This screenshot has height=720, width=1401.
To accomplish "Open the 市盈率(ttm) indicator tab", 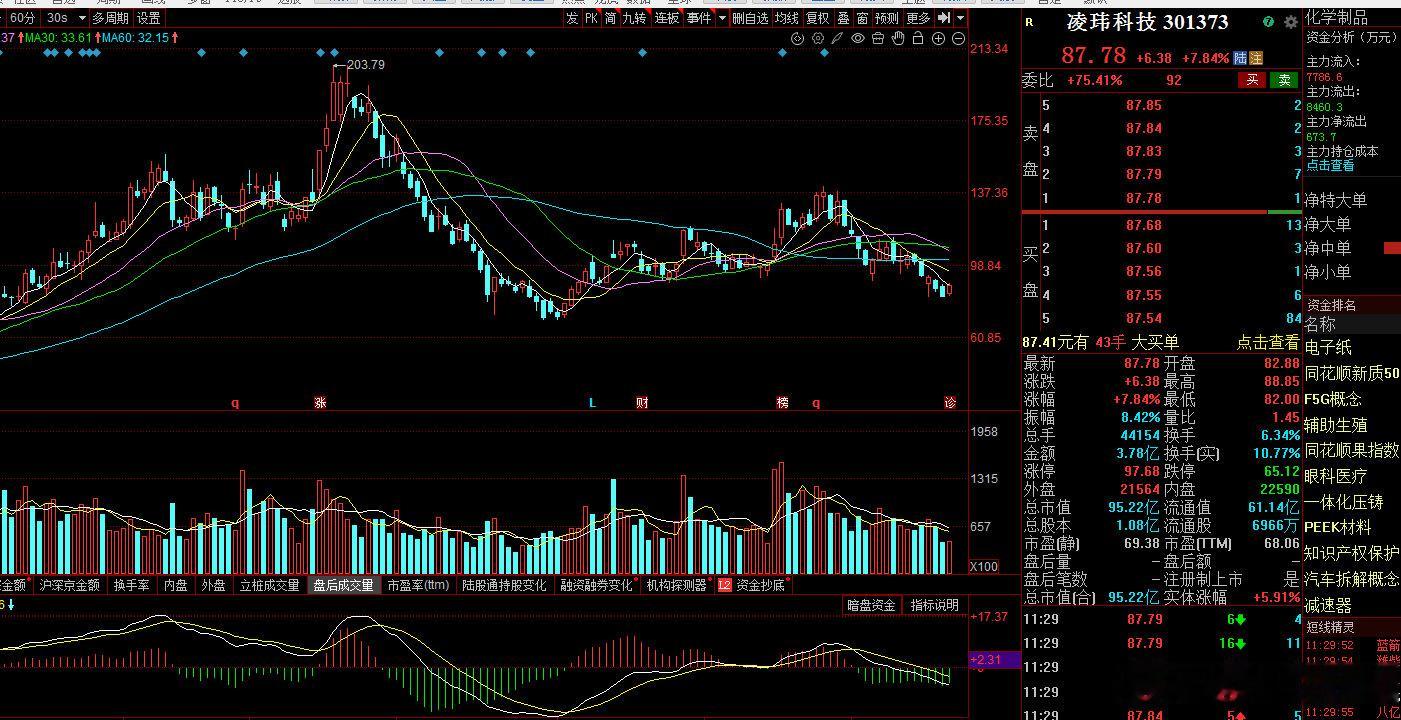I will tap(418, 585).
